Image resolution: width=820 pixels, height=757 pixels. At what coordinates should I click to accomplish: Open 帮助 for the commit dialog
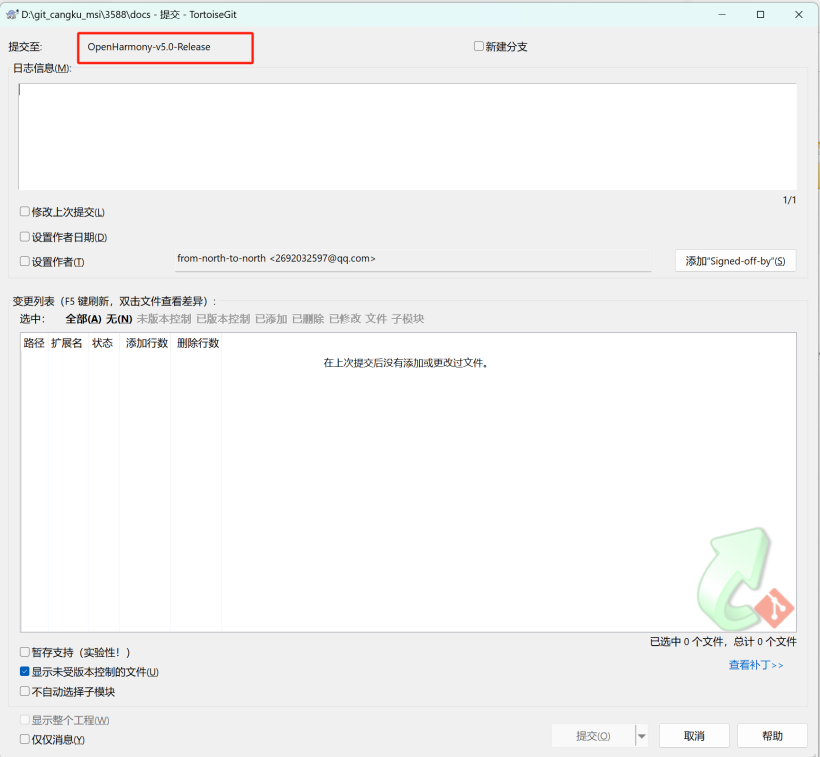pyautogui.click(x=772, y=736)
